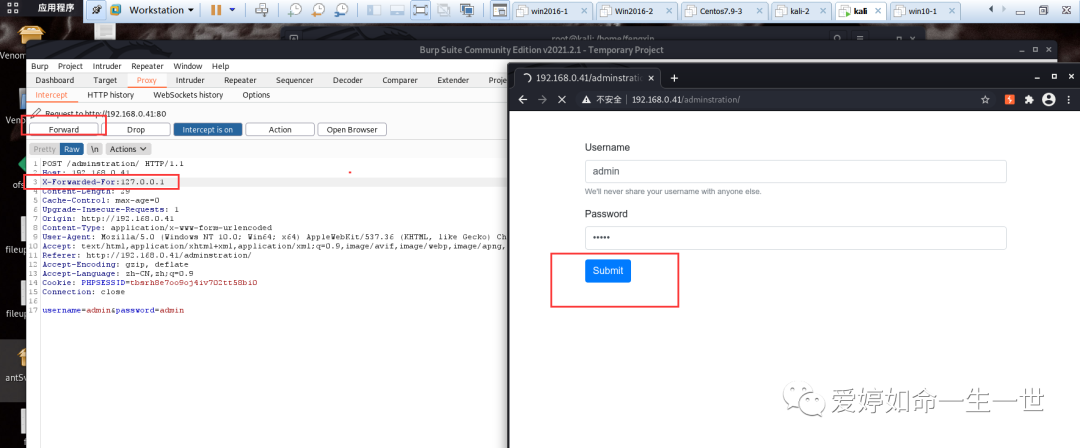Toggle the VMware sidebar library view icon
Image resolution: width=1080 pixels, height=448 pixels.
tap(374, 10)
